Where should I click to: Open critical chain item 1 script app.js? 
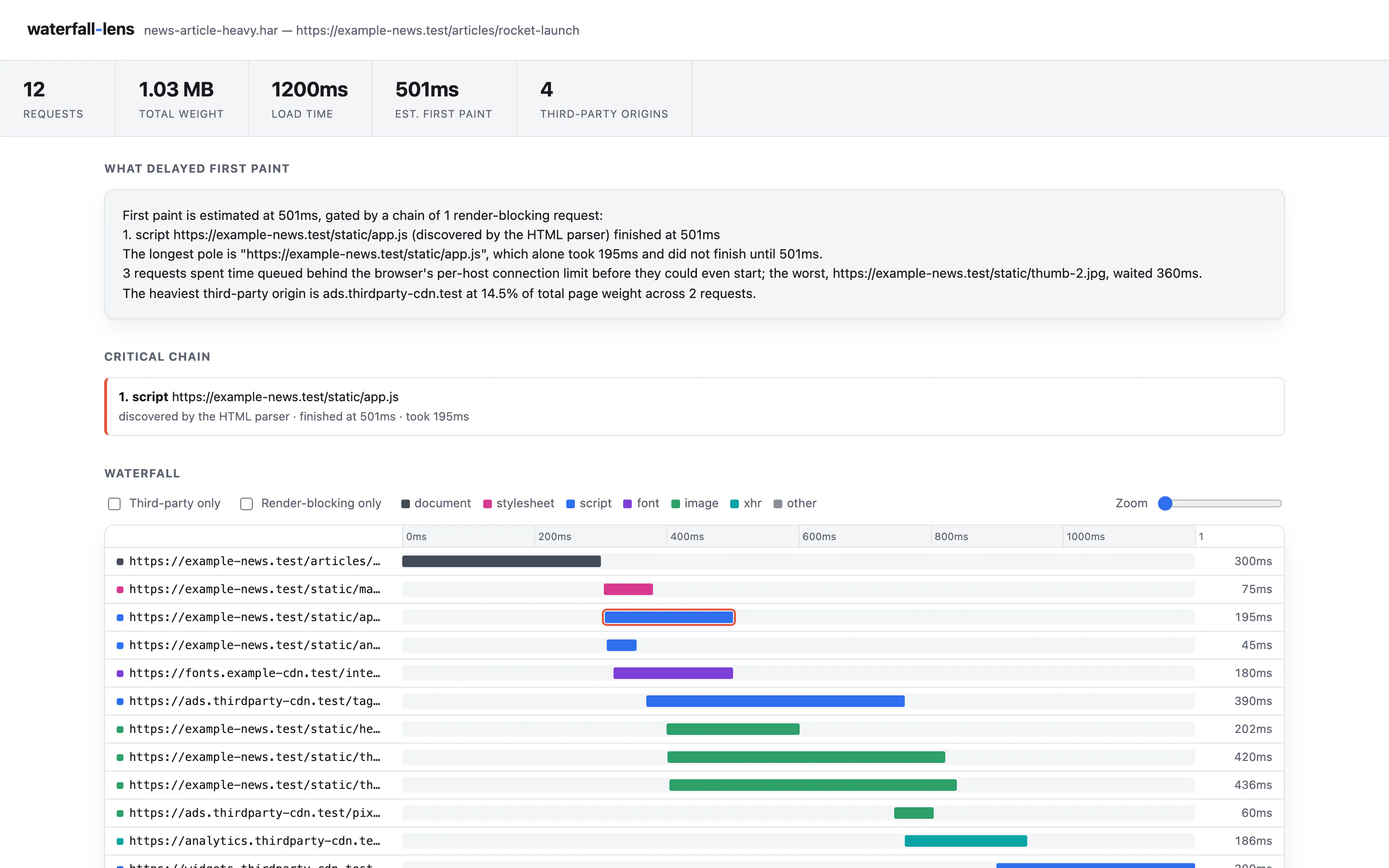(694, 407)
